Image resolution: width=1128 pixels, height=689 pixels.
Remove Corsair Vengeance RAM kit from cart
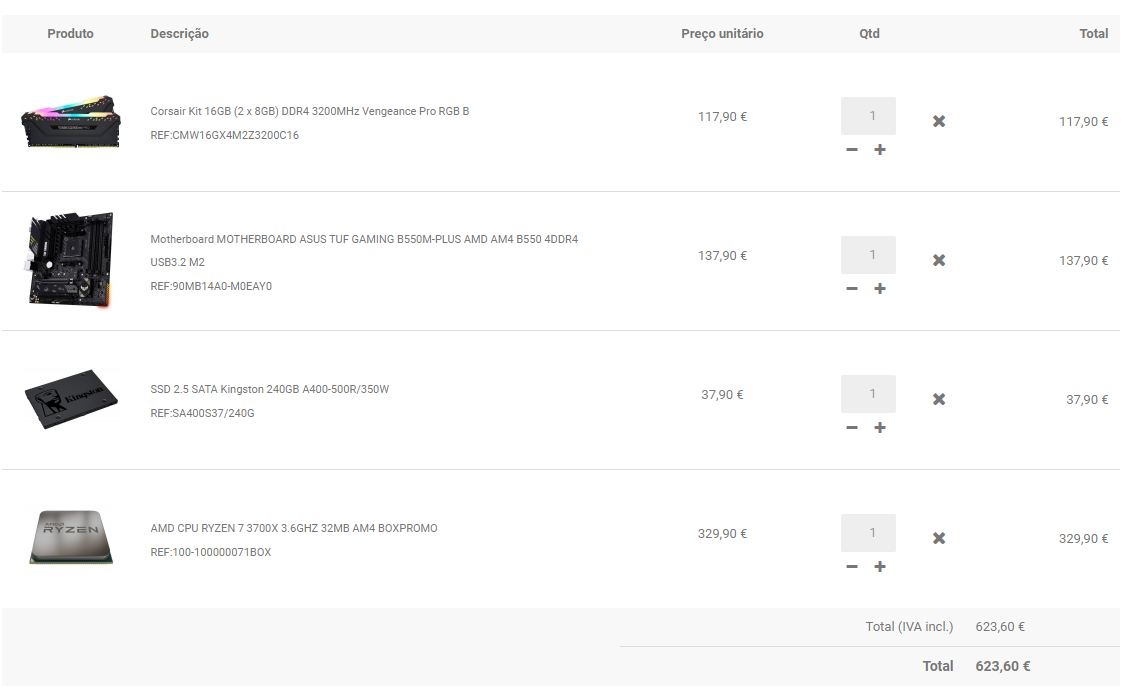(x=939, y=122)
